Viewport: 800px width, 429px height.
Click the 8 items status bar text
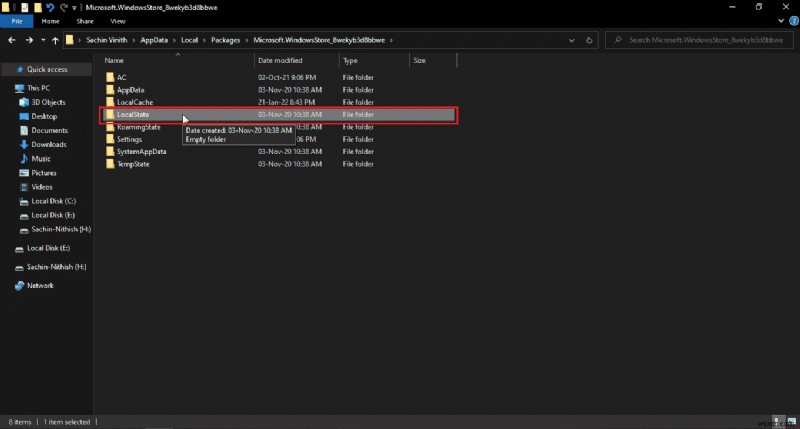(x=19, y=422)
